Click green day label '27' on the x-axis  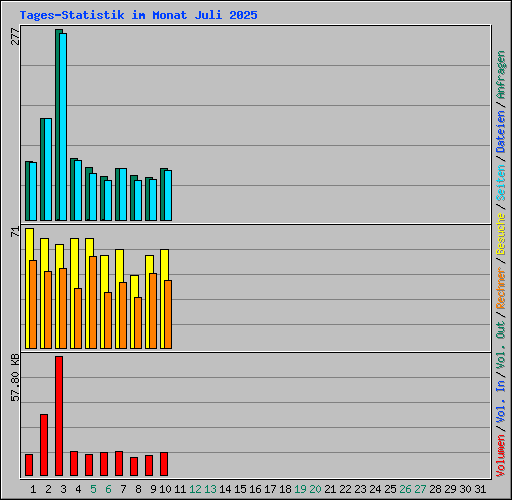coord(420,489)
